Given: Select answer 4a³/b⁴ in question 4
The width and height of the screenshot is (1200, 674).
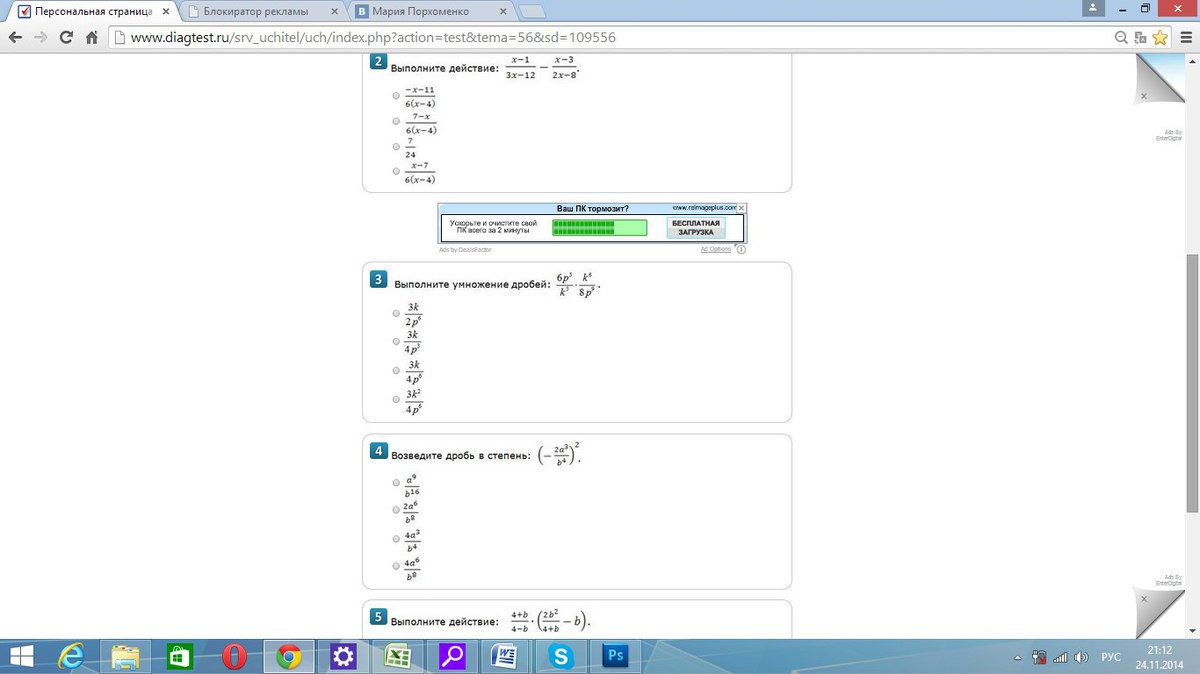Looking at the screenshot, I should (x=397, y=538).
